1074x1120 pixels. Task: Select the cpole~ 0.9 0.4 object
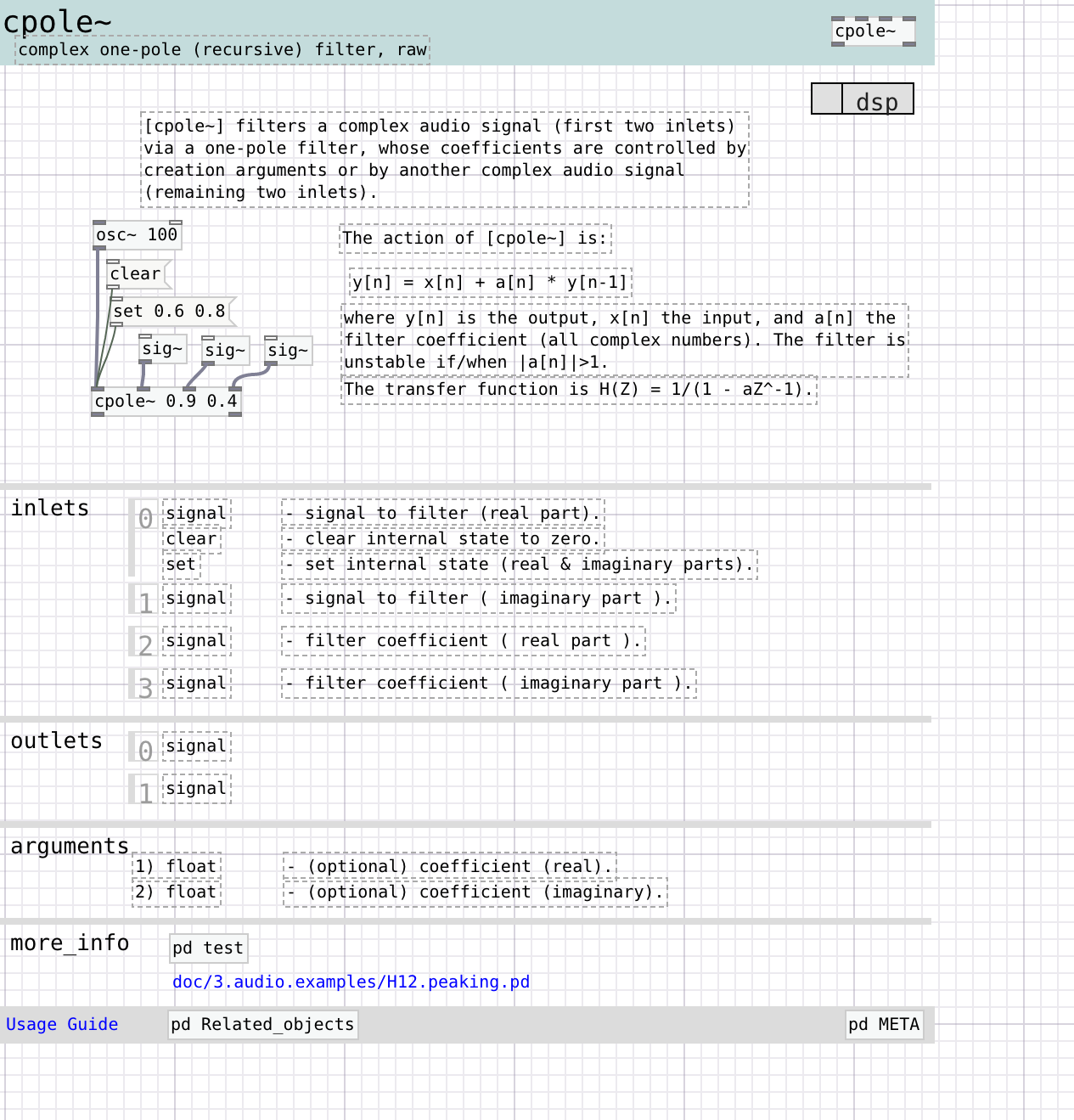[166, 402]
